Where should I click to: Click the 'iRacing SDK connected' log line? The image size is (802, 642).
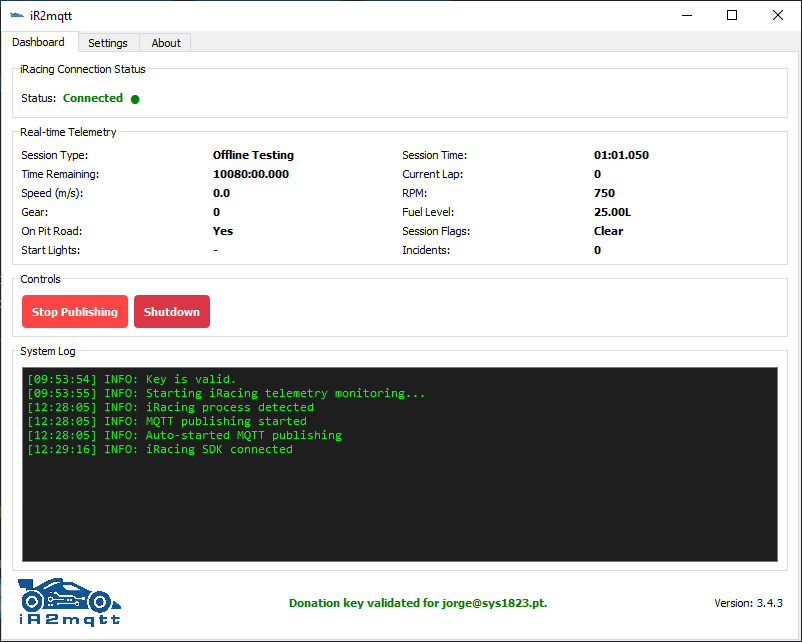tap(160, 450)
